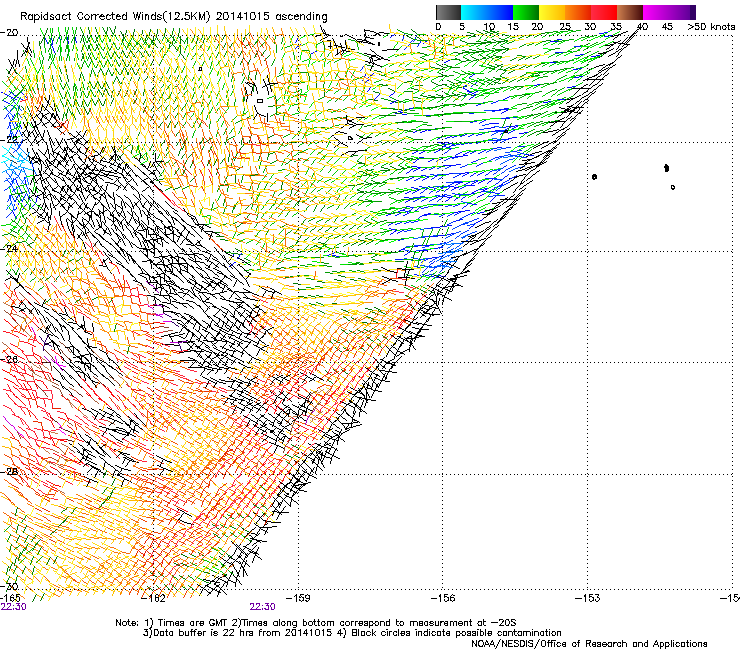Click the -20 latitude axis label

(x=9, y=33)
